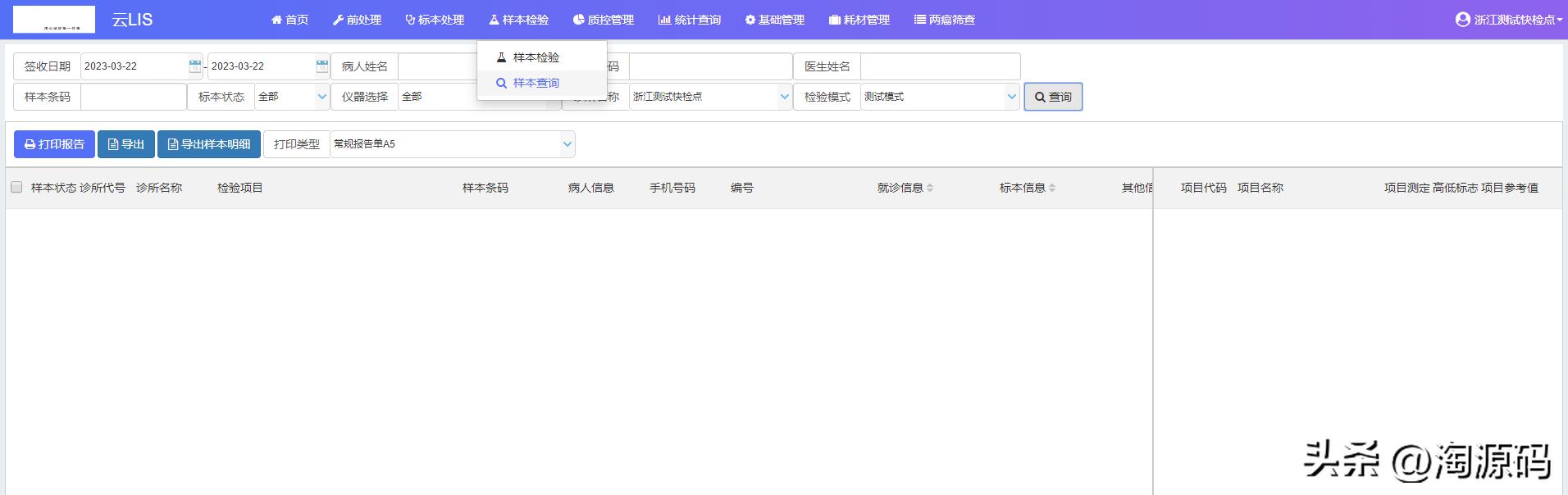Image resolution: width=1568 pixels, height=495 pixels.
Task: Click the 样本状态 column header
Action: click(x=53, y=188)
